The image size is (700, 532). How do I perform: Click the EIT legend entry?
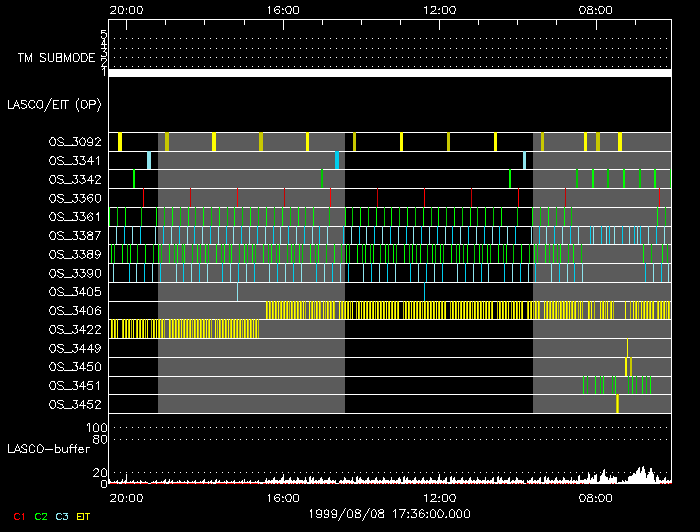[84, 516]
